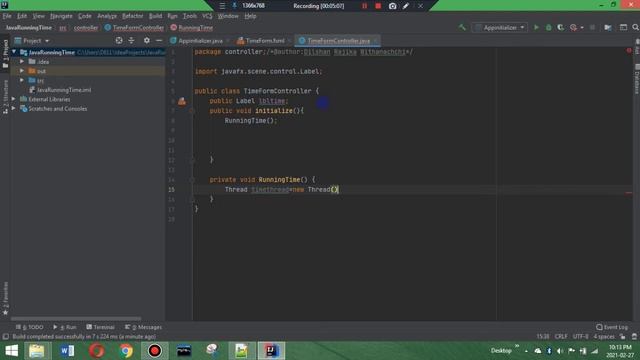Open Chrome from taskbar
The height and width of the screenshot is (360, 640).
(x=126, y=351)
